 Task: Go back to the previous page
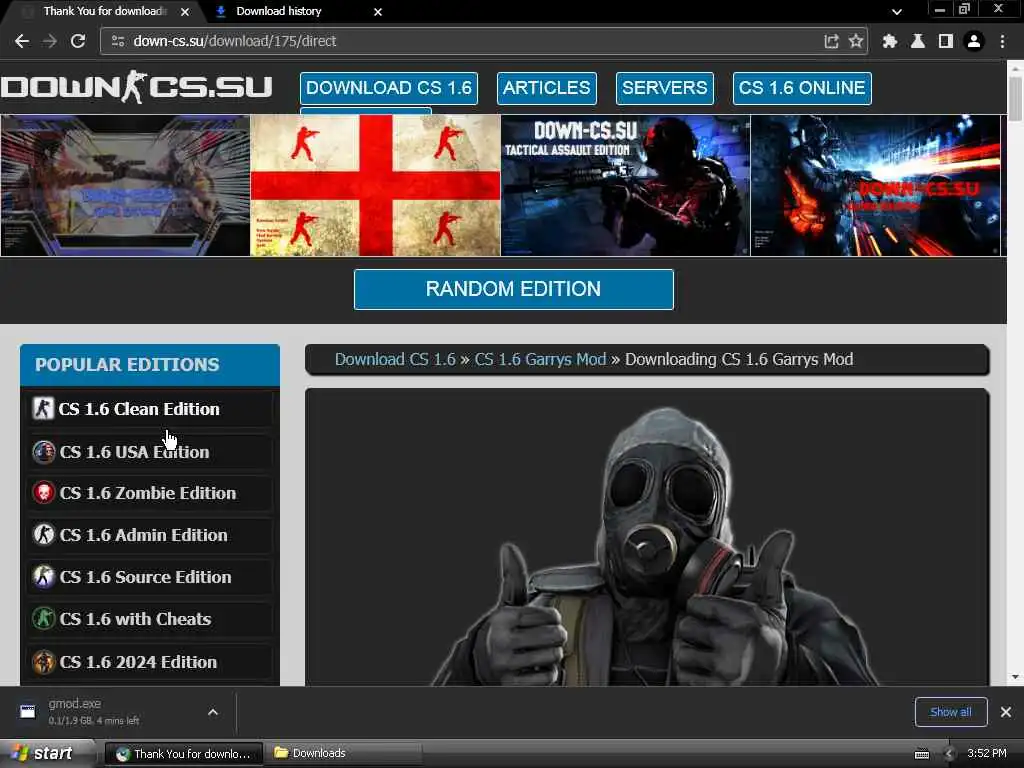22,41
